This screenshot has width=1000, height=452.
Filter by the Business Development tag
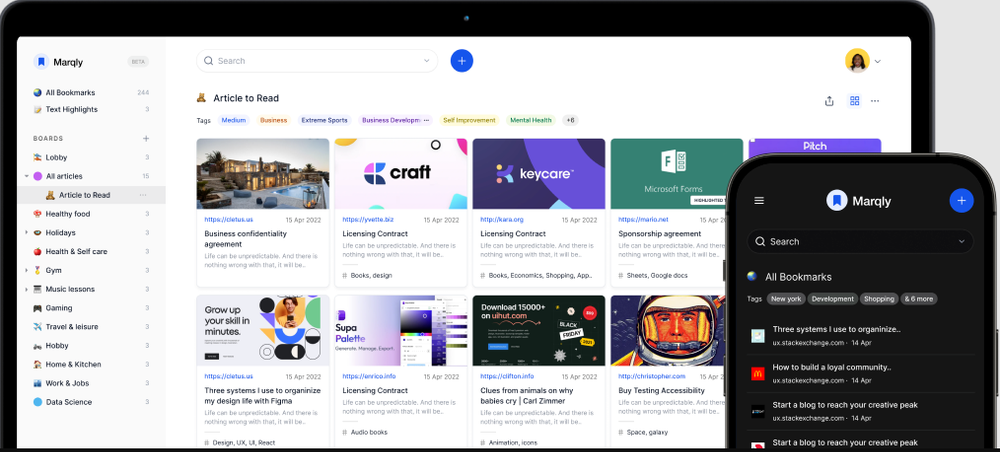(x=395, y=120)
